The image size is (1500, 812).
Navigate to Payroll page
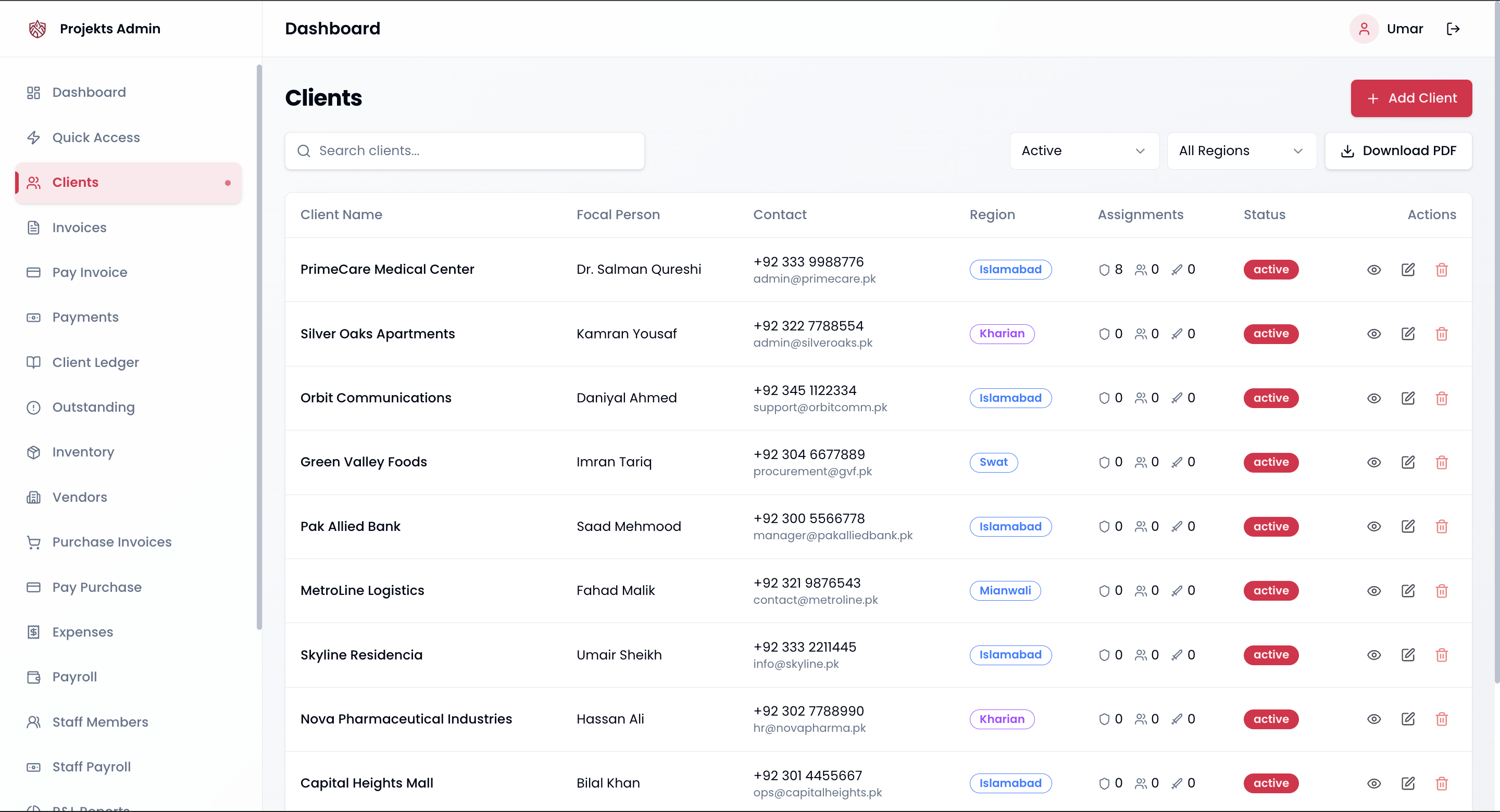click(x=128, y=677)
